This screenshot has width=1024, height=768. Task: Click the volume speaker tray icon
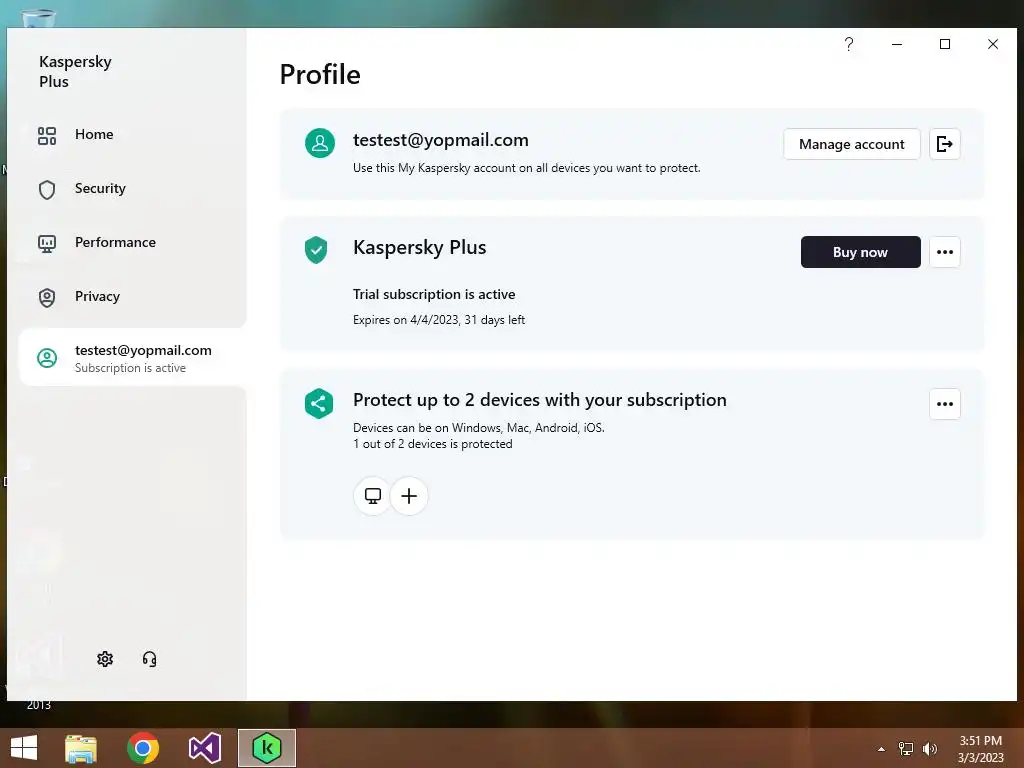coord(929,749)
